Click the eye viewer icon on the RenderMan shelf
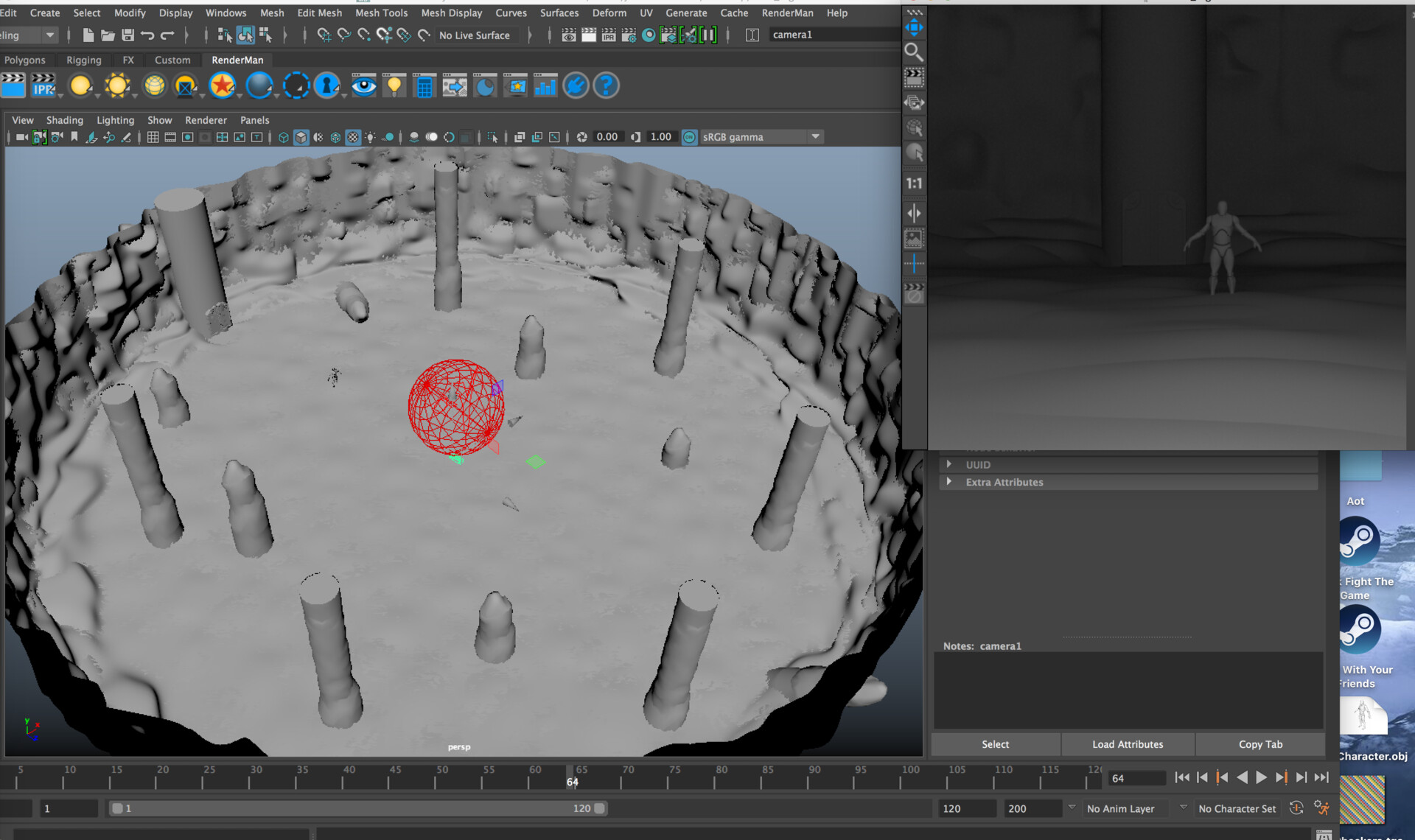This screenshot has height=840, width=1415. 363,86
